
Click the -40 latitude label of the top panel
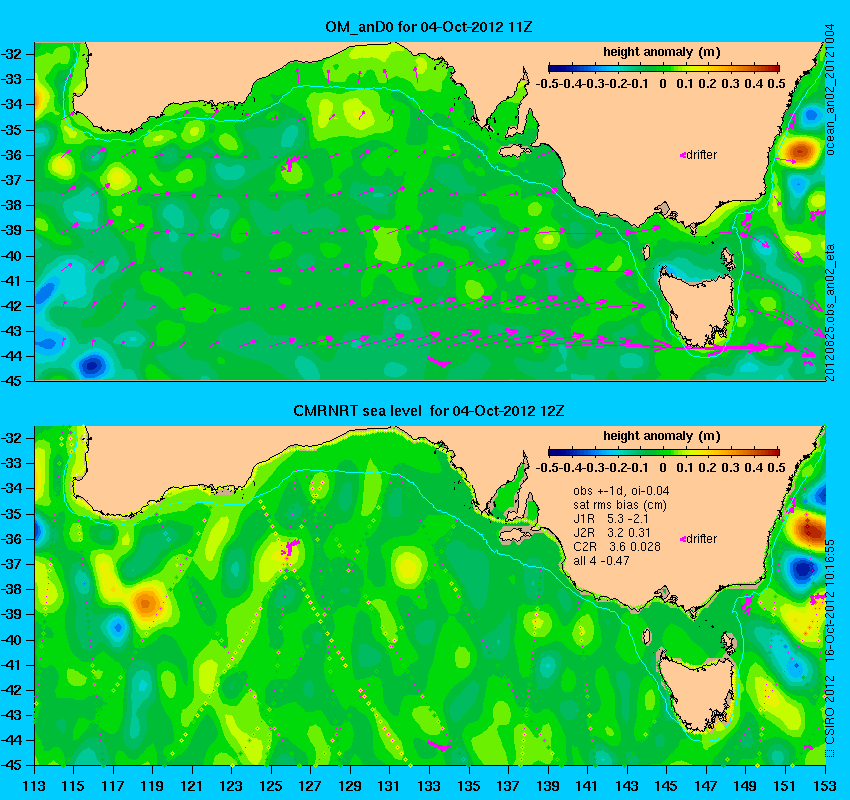click(11, 256)
